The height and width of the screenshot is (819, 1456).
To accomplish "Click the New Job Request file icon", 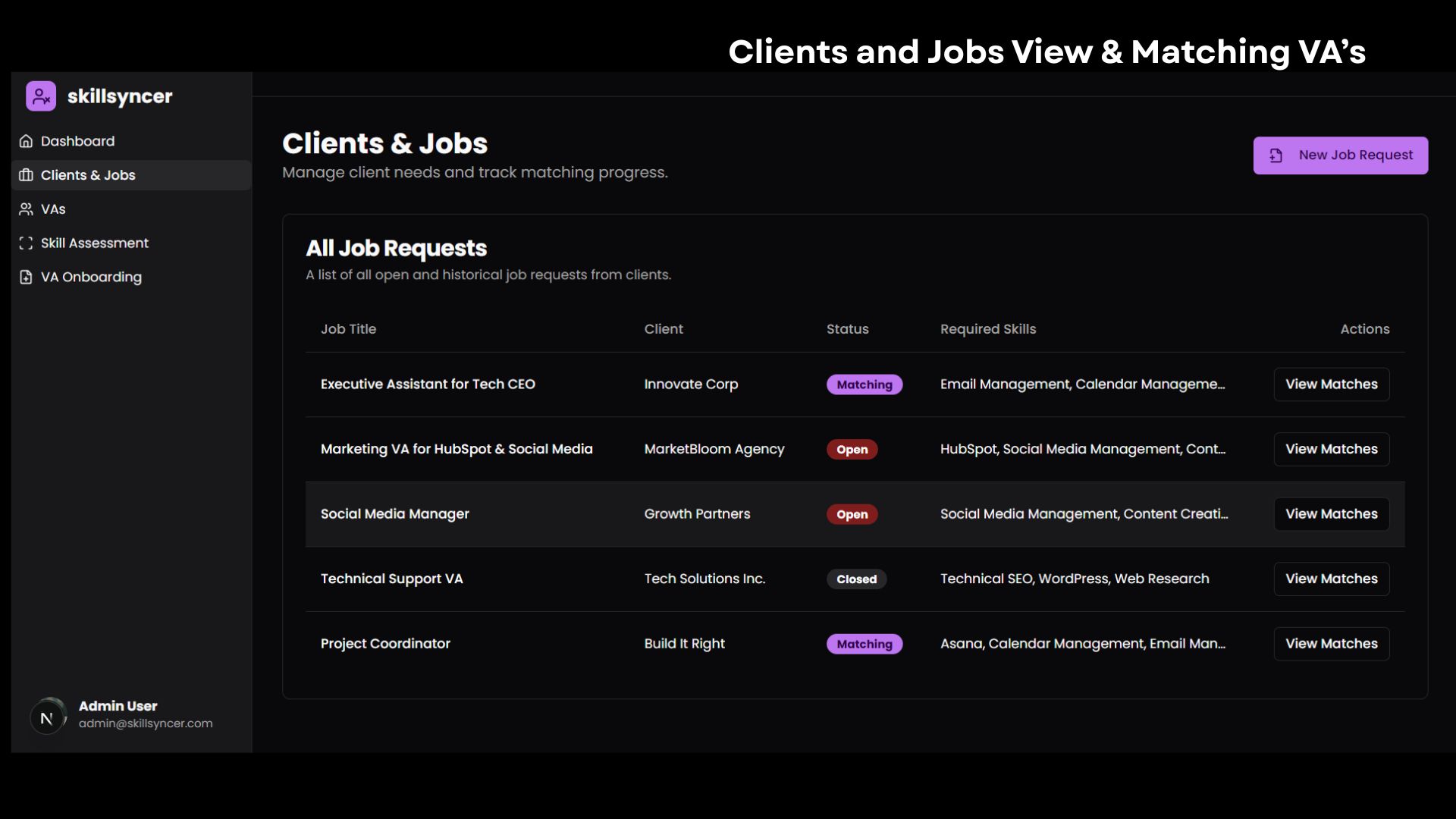I will 1276,155.
